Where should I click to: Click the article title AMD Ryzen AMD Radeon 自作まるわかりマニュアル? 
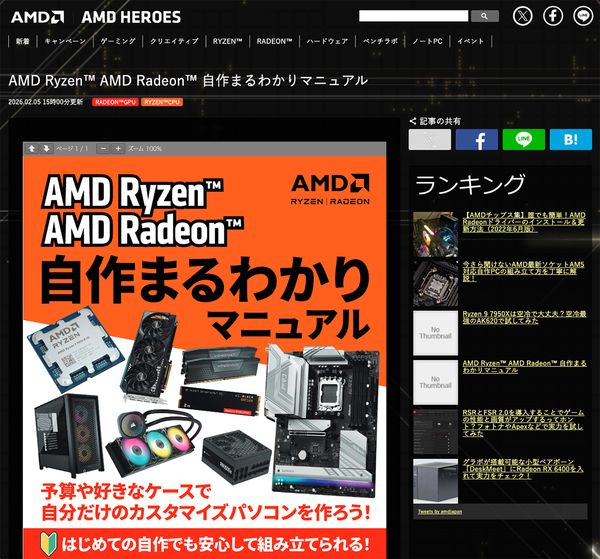[x=188, y=81]
